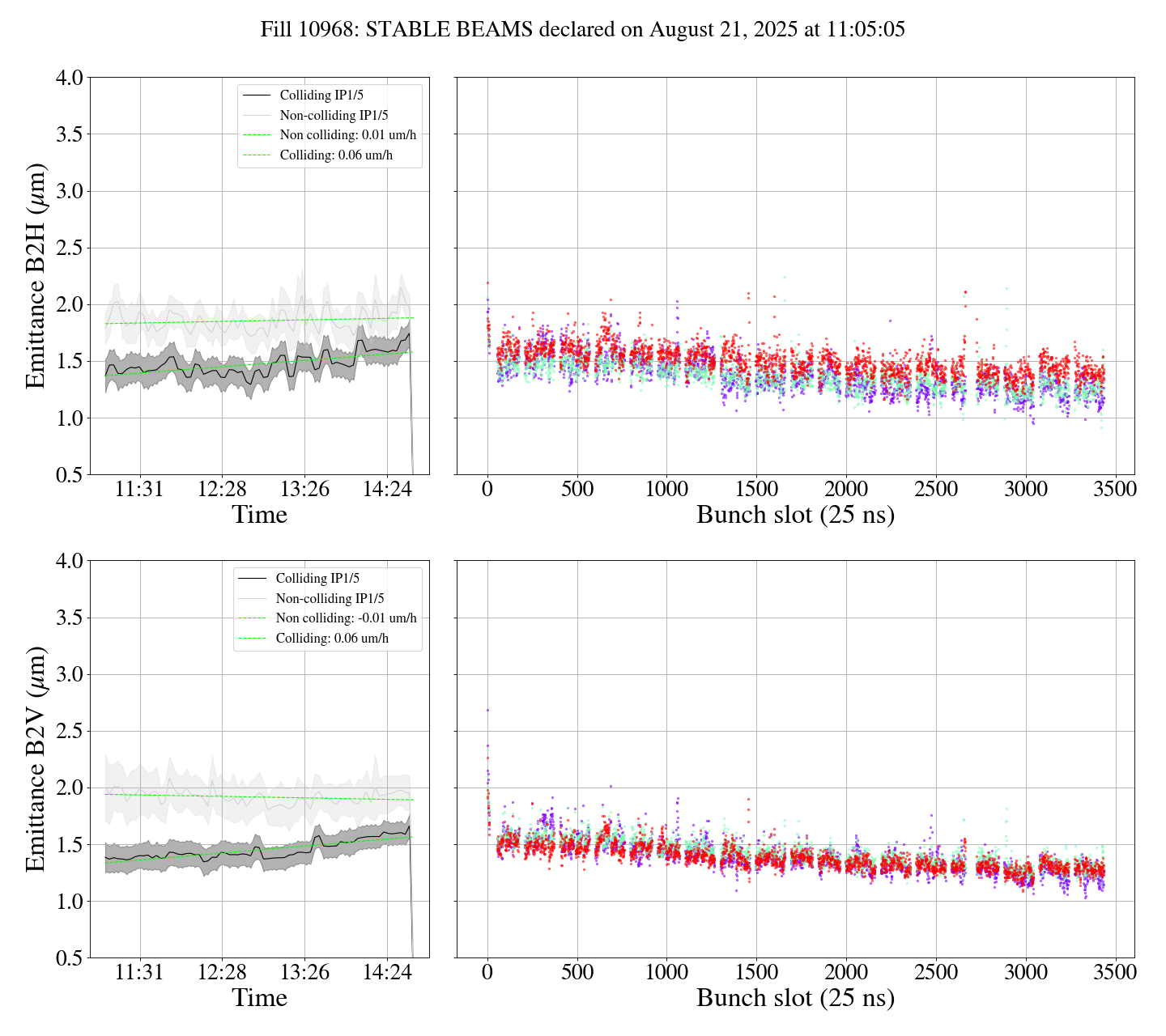Click 'Bunch slot (25 ns)' label under top scatter plot

795,515
